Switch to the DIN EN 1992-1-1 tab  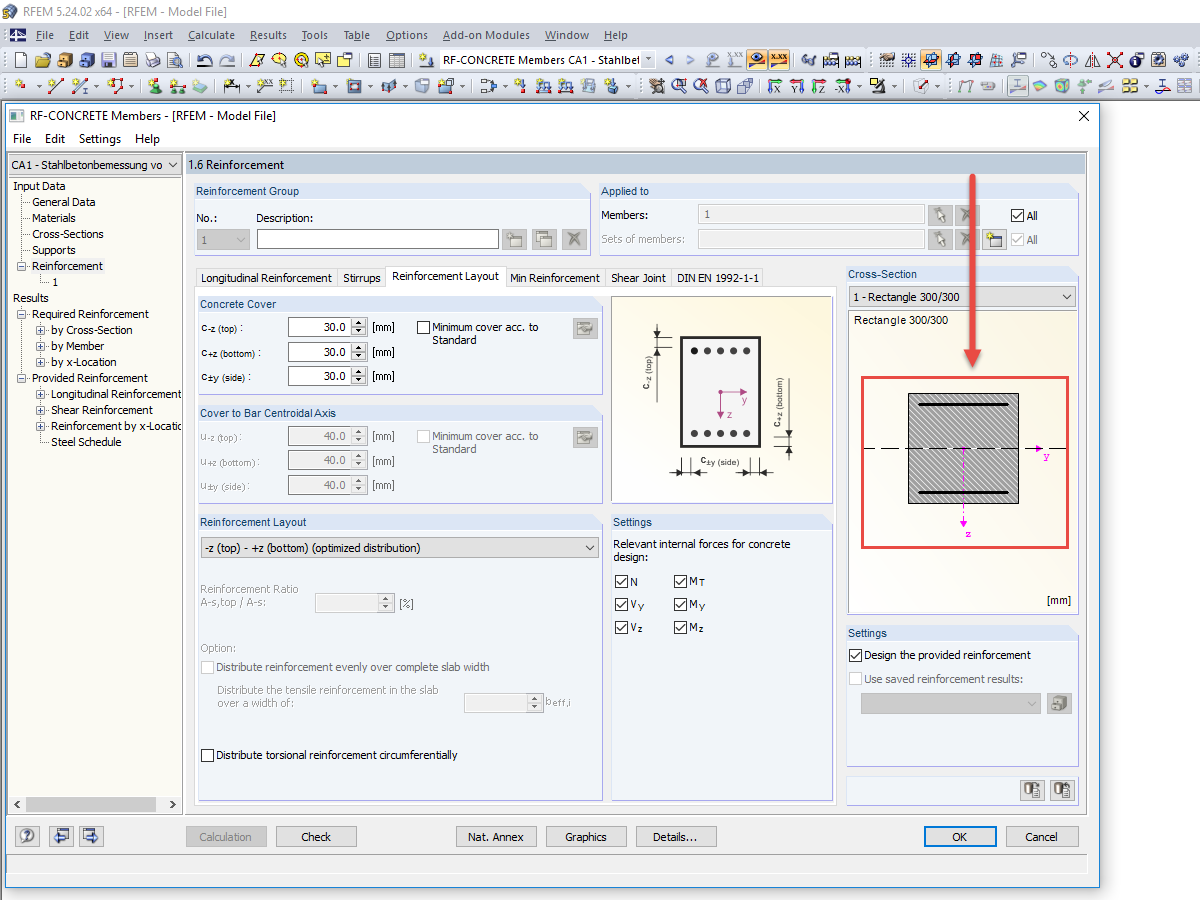point(716,278)
